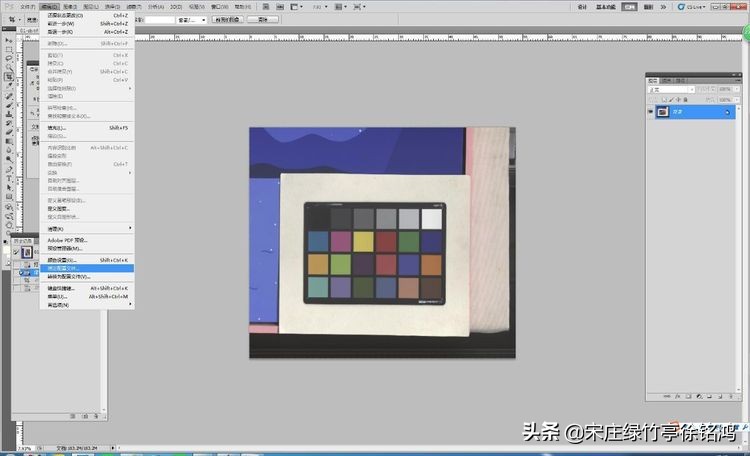This screenshot has height=456, width=750.
Task: Open the Filter menu in the menu bar
Action: 133,7
